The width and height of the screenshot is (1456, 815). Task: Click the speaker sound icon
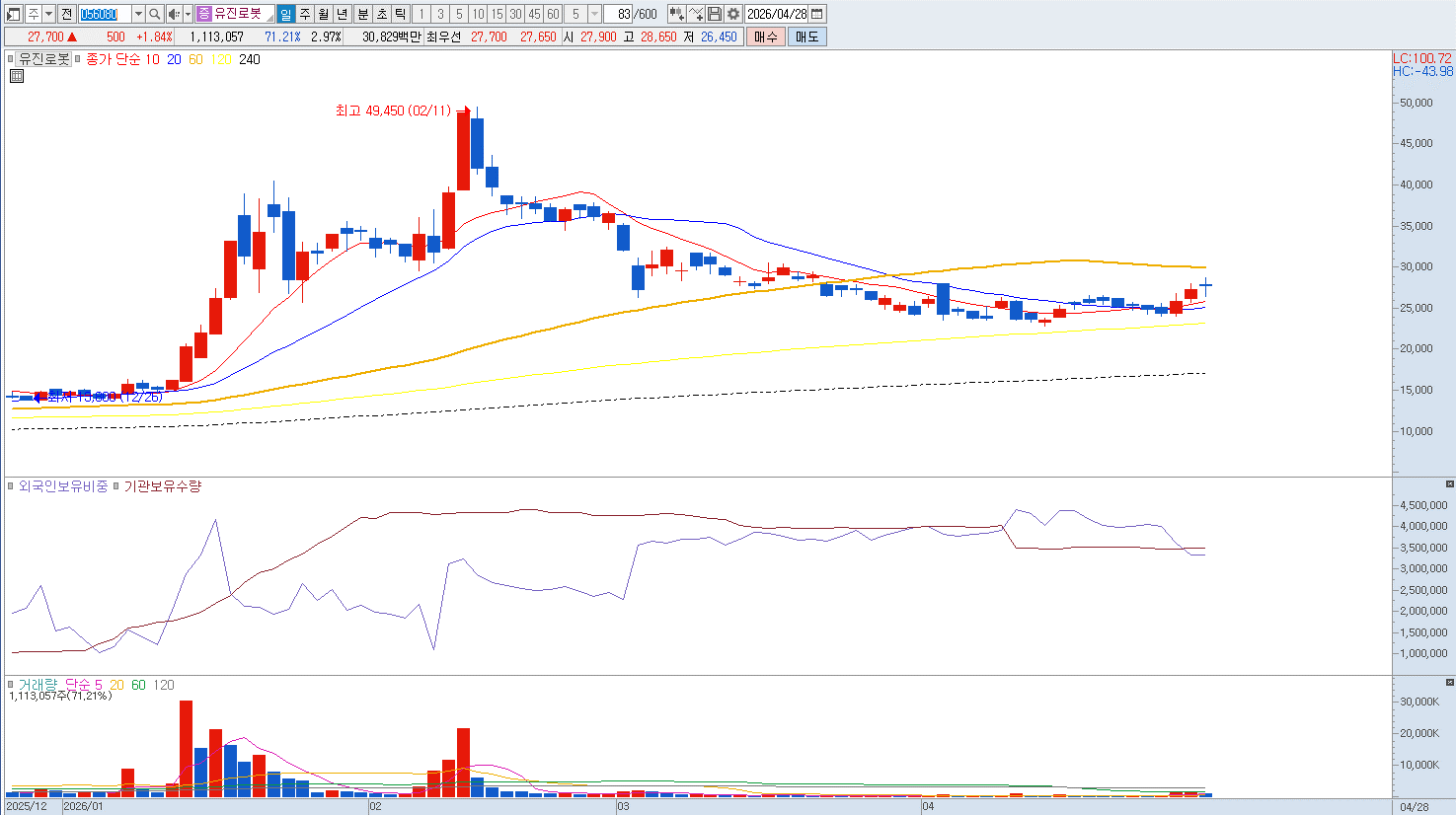pyautogui.click(x=174, y=14)
